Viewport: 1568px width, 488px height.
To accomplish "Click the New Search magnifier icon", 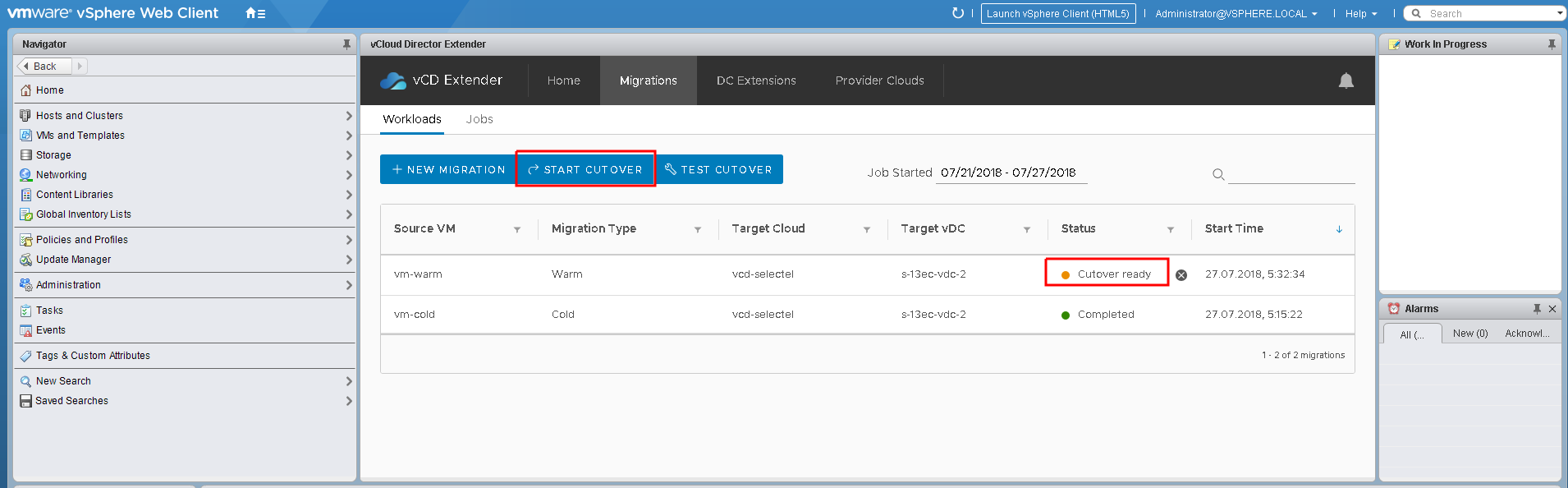I will pos(25,381).
